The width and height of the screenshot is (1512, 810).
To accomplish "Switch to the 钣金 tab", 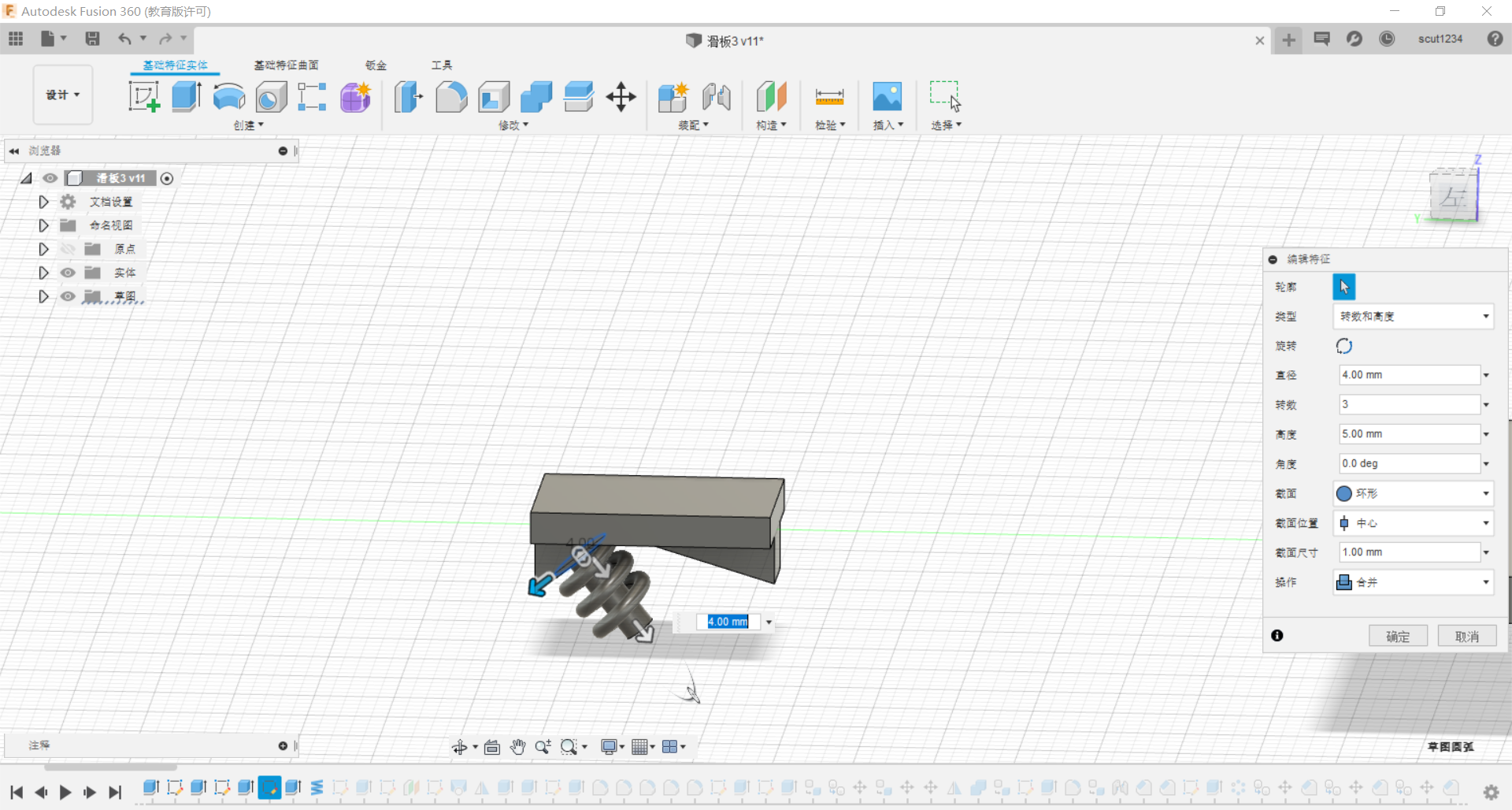I will [376, 65].
